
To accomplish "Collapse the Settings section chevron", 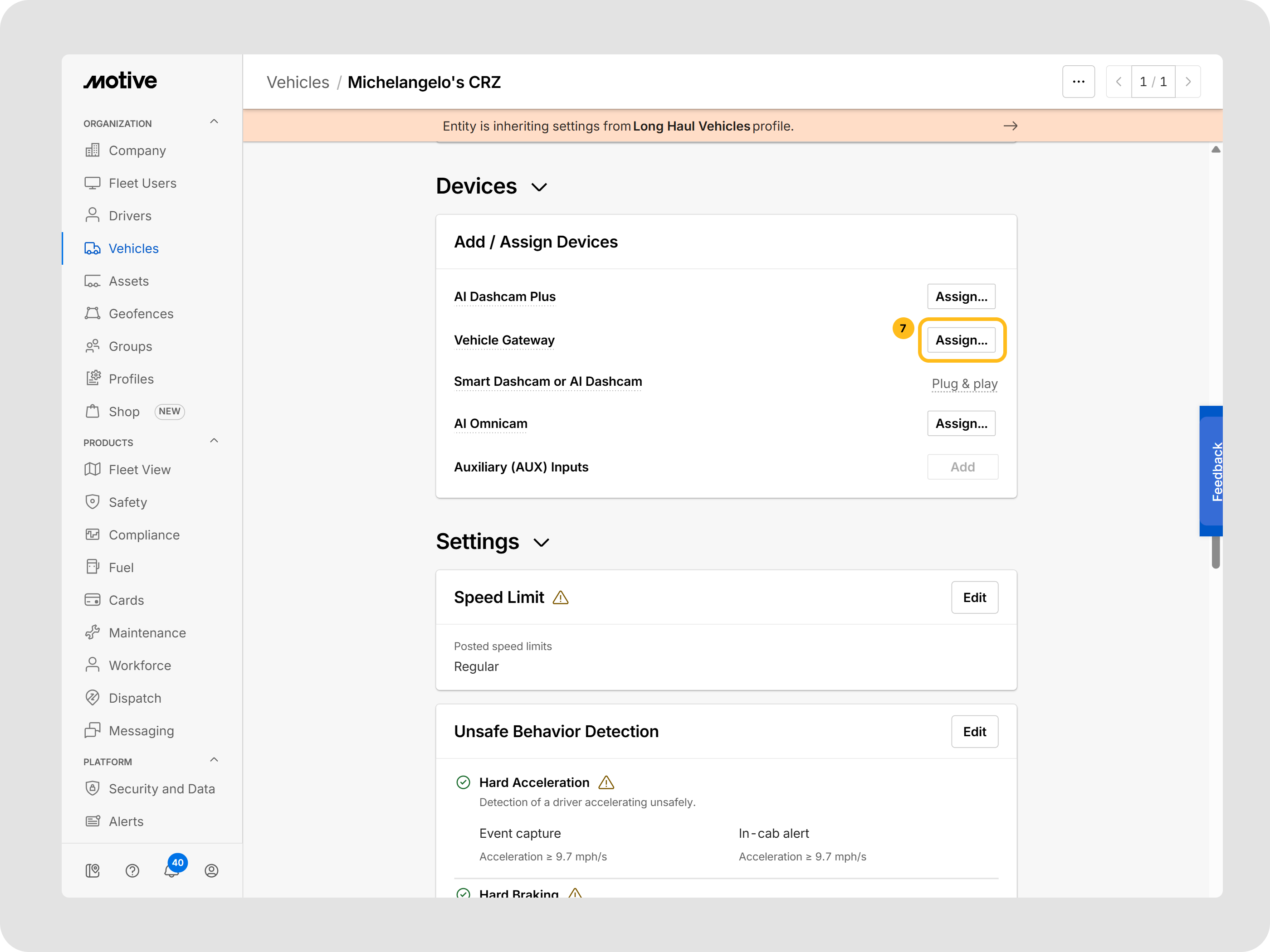I will 541,542.
